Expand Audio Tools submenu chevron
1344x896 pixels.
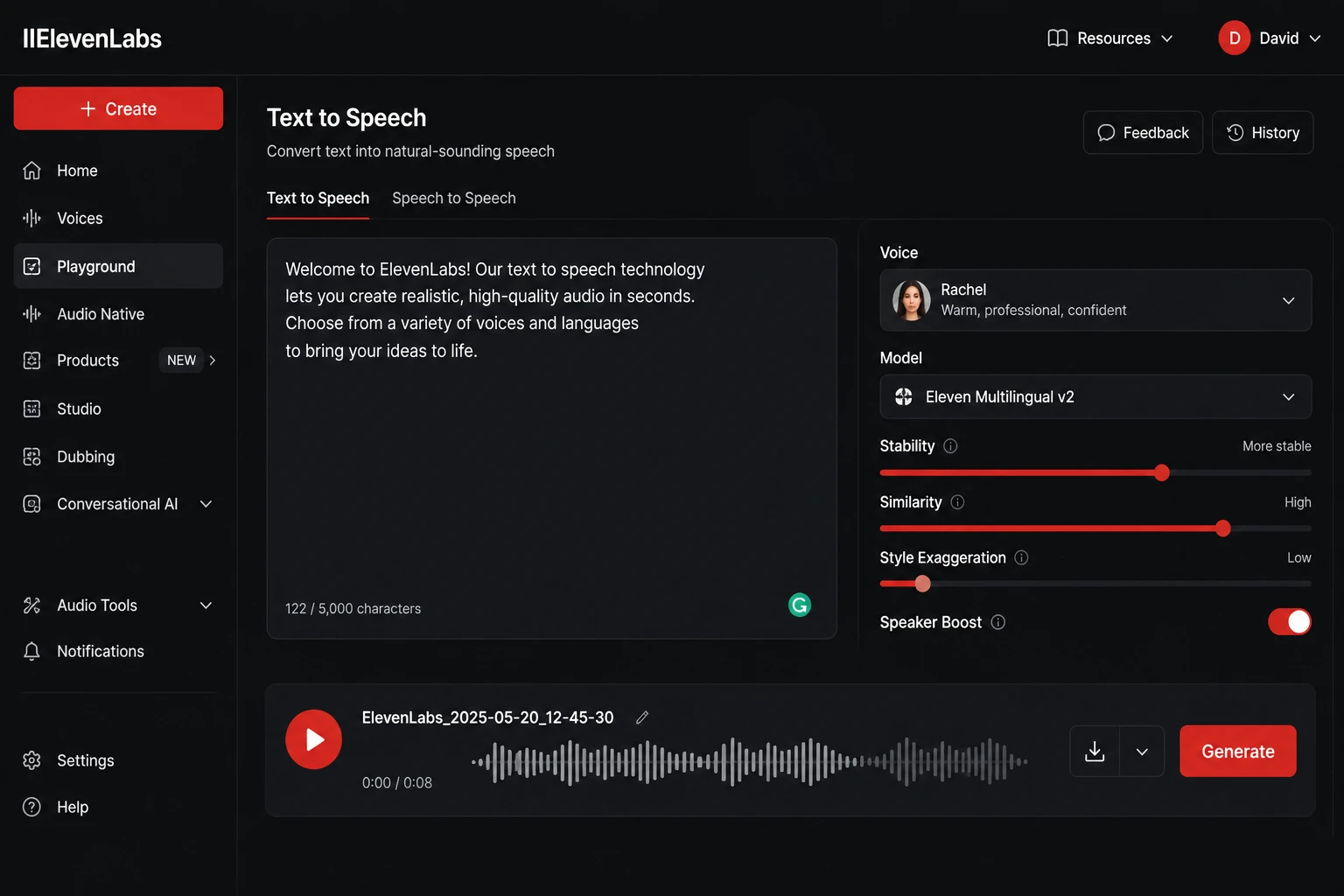click(206, 605)
